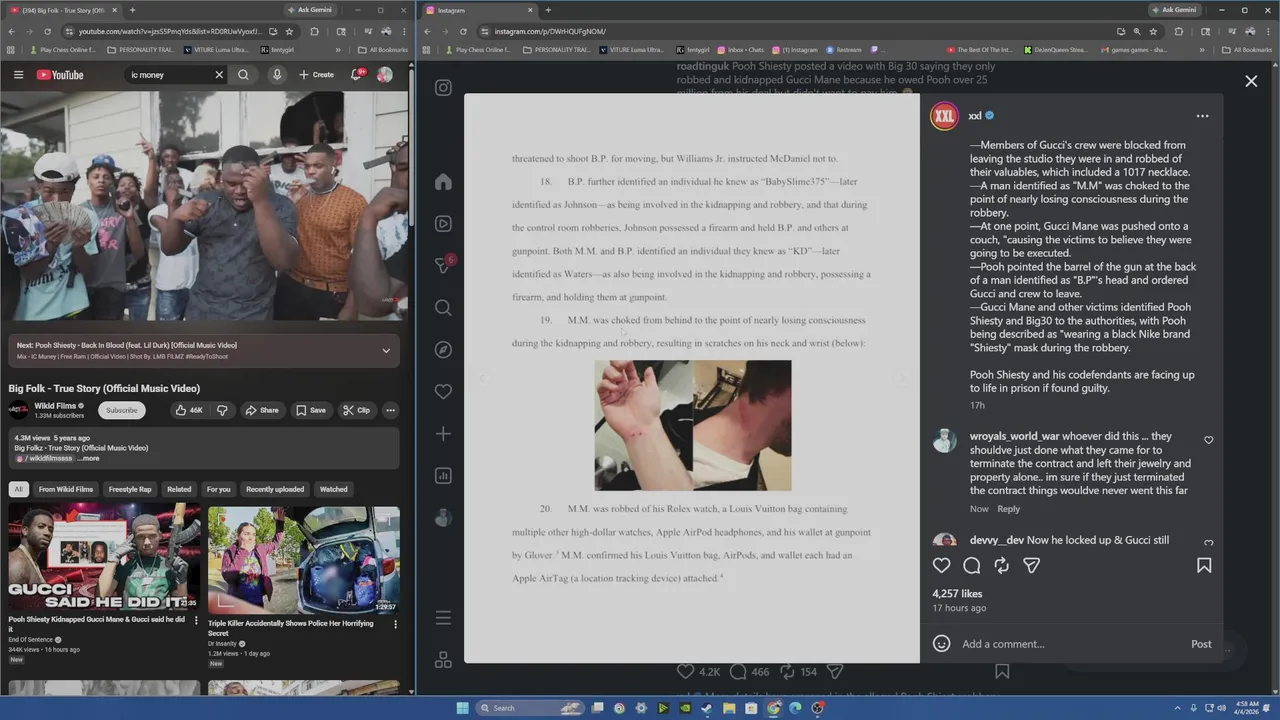This screenshot has height=720, width=1280.
Task: Open YouTube notifications bell
Action: point(357,75)
